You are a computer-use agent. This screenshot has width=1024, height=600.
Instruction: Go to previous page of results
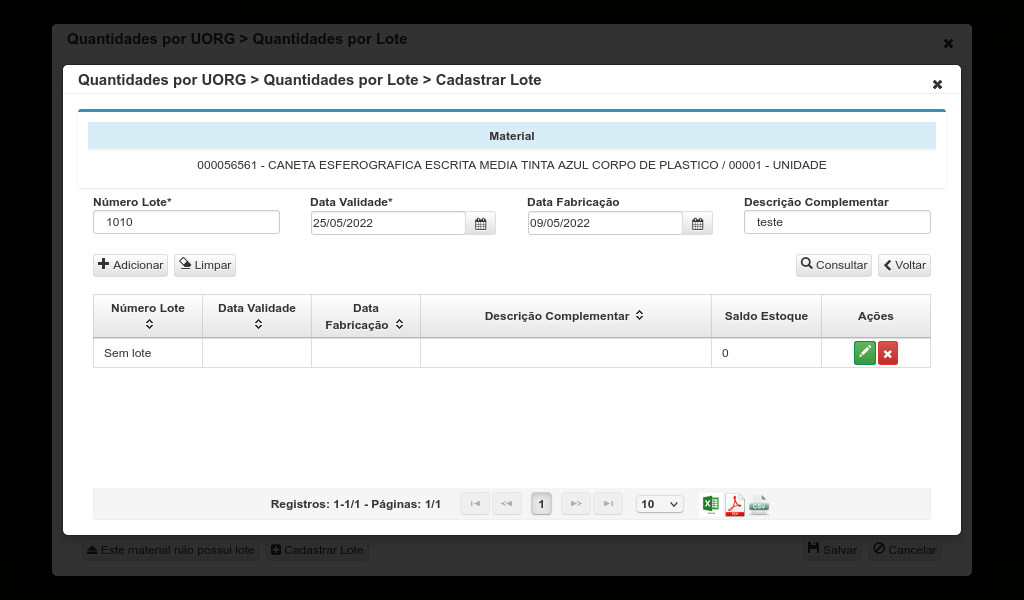pyautogui.click(x=507, y=503)
